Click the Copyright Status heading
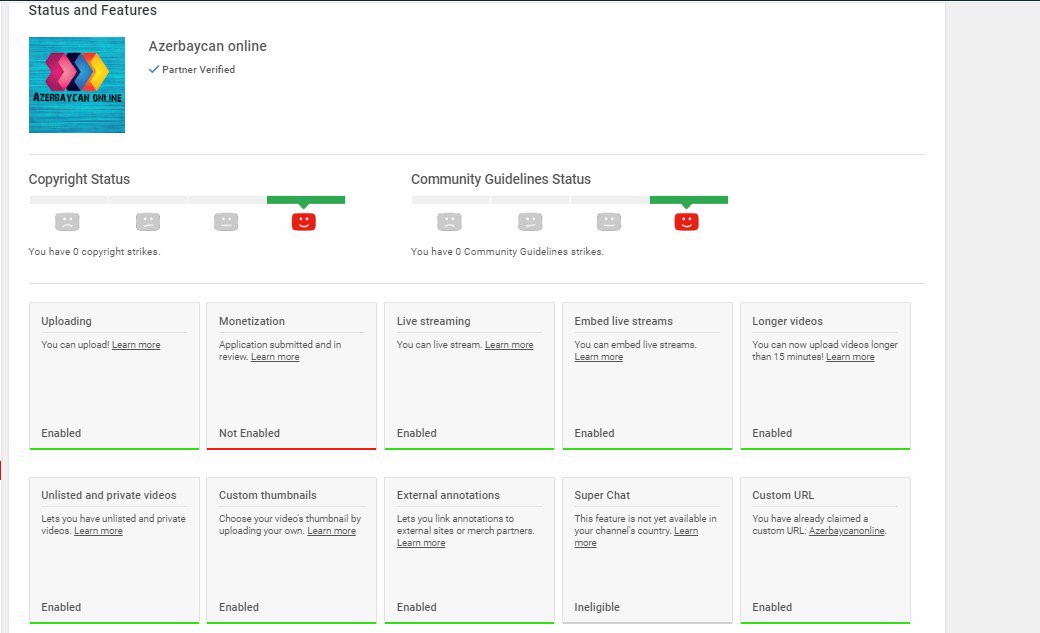This screenshot has width=1040, height=633. pos(79,179)
